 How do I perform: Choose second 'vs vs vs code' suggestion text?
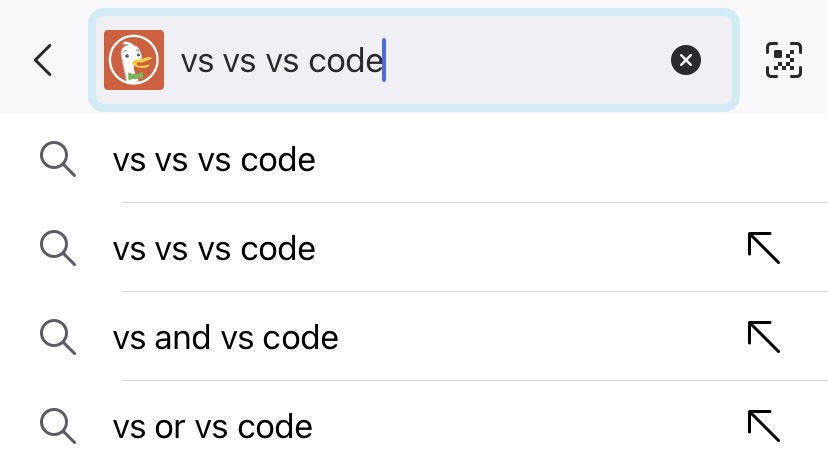214,248
